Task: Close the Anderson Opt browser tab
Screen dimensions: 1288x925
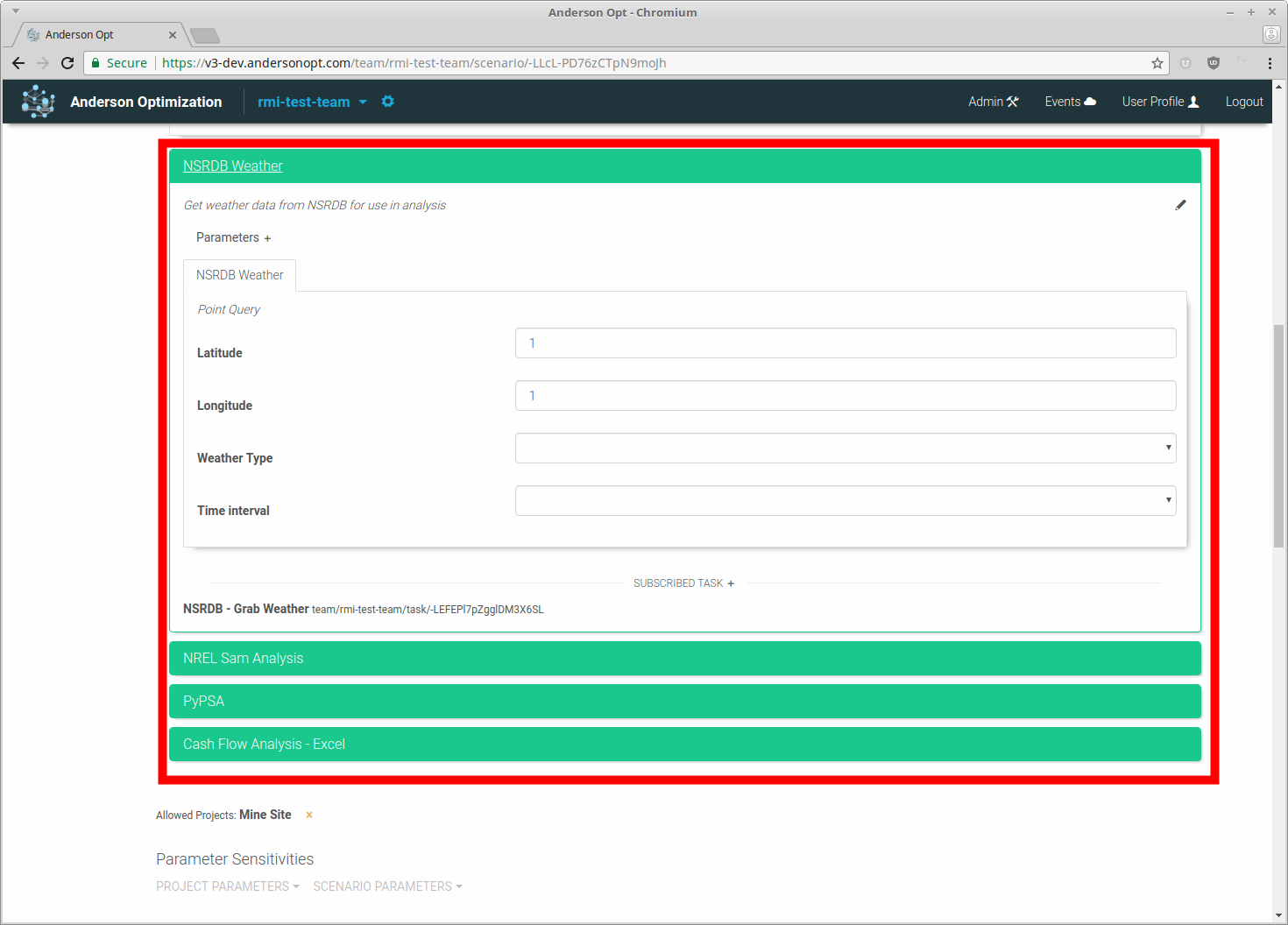Action: pyautogui.click(x=173, y=35)
